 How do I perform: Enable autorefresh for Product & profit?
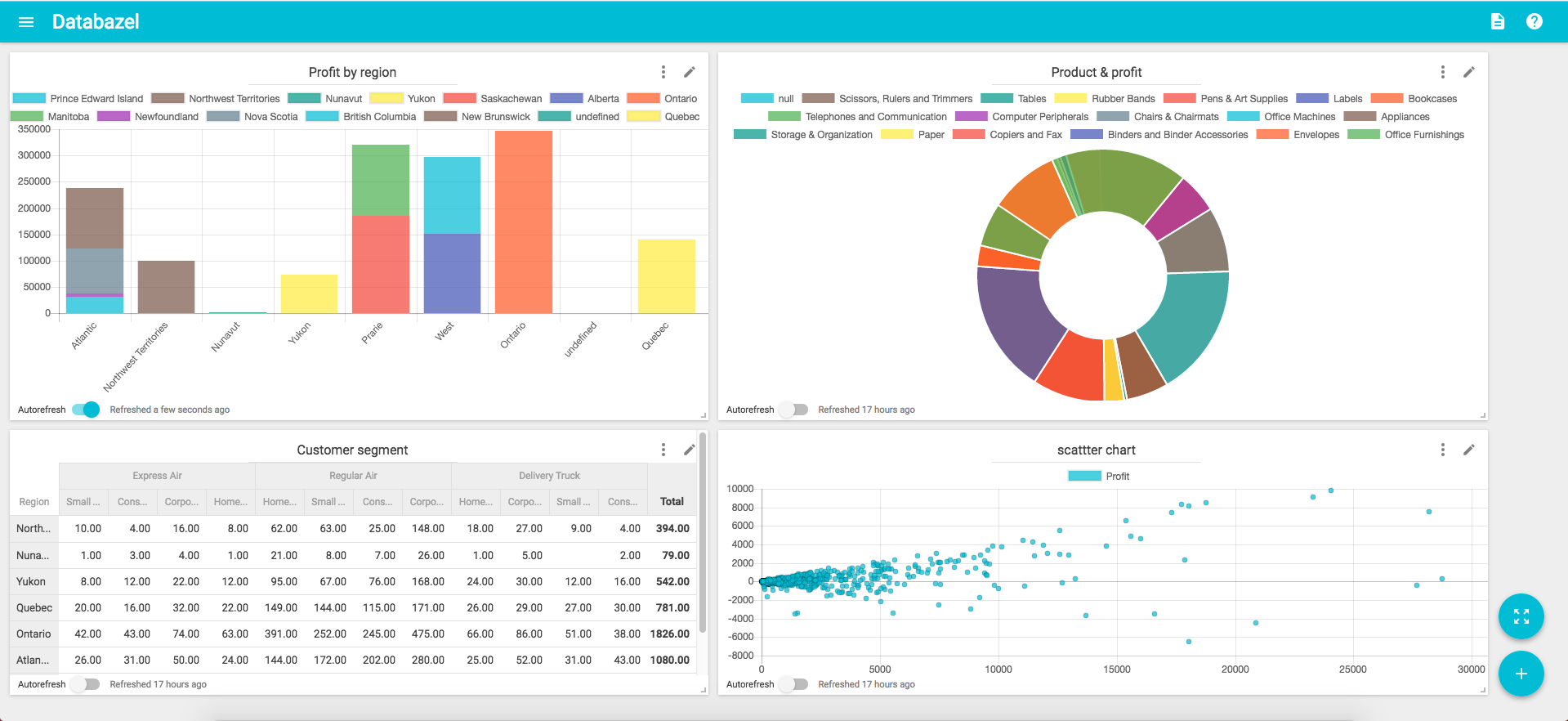[x=793, y=410]
